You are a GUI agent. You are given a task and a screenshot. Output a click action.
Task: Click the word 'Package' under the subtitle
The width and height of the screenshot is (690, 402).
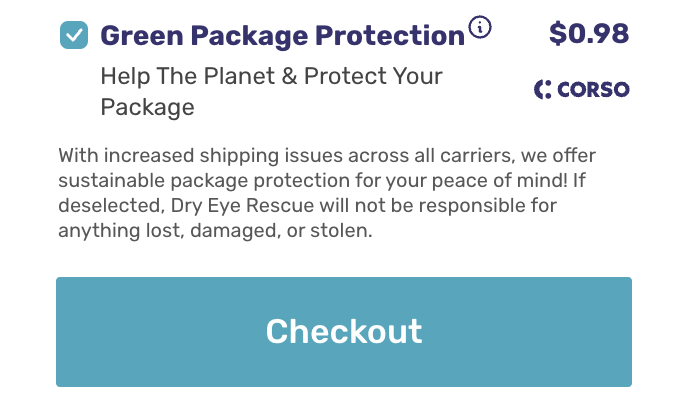(147, 107)
